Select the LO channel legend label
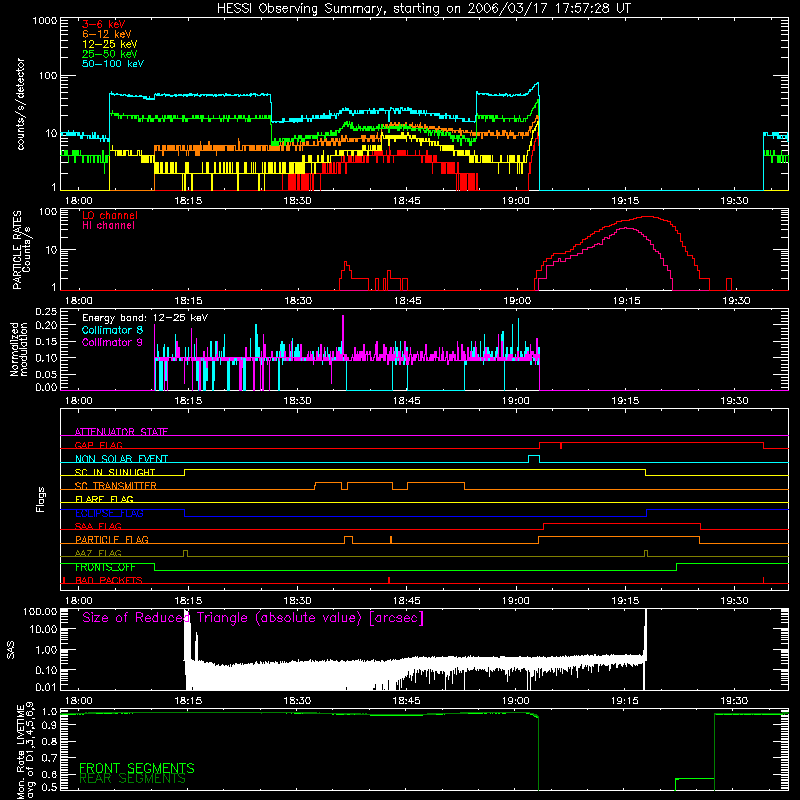 [110, 215]
